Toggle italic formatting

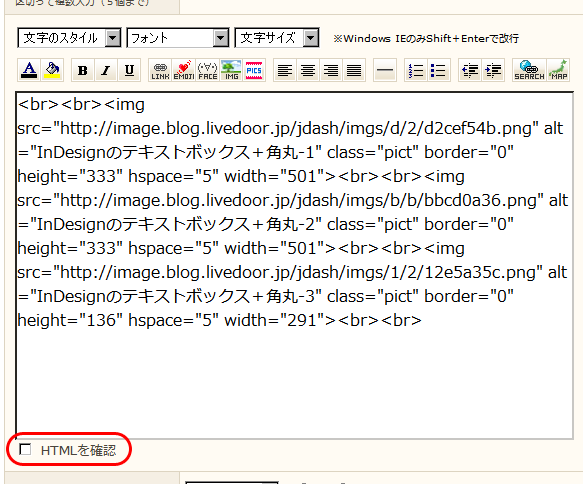(106, 70)
